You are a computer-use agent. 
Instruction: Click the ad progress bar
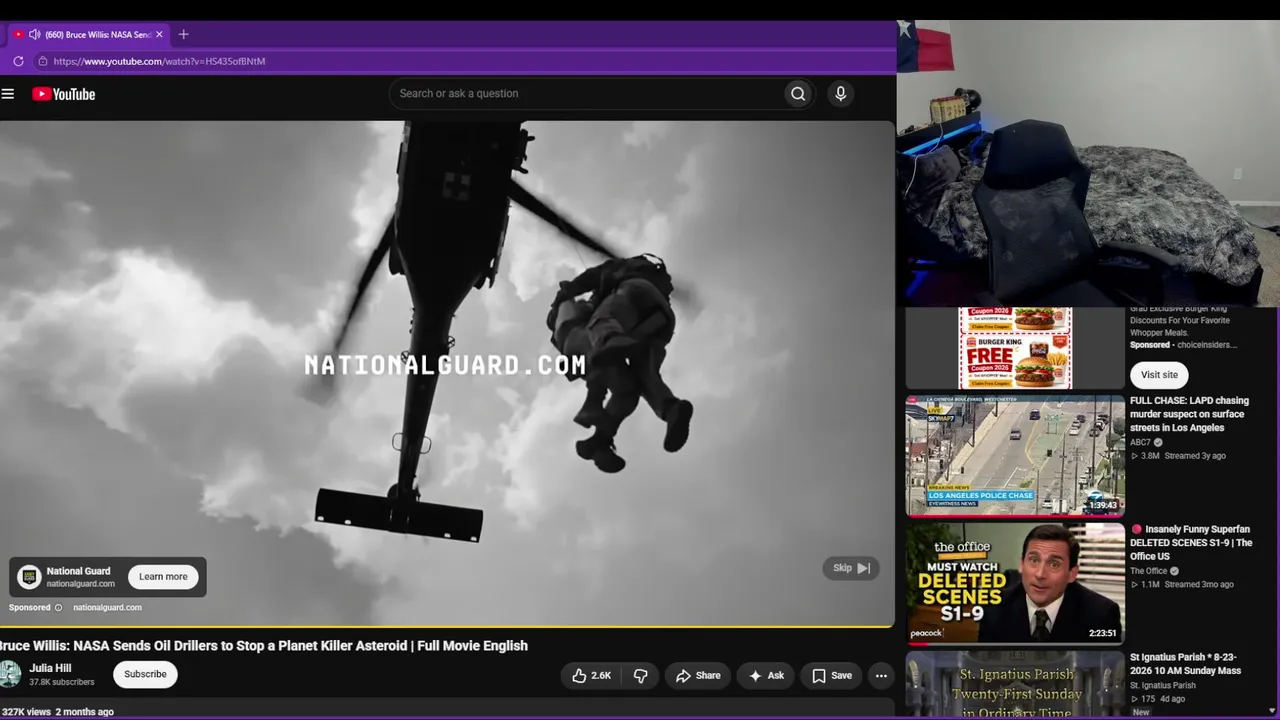447,626
